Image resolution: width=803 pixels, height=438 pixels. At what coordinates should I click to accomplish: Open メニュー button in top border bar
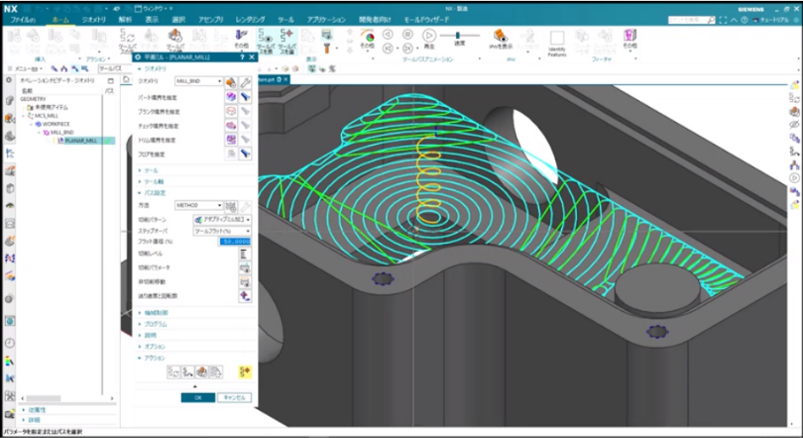pyautogui.click(x=28, y=69)
